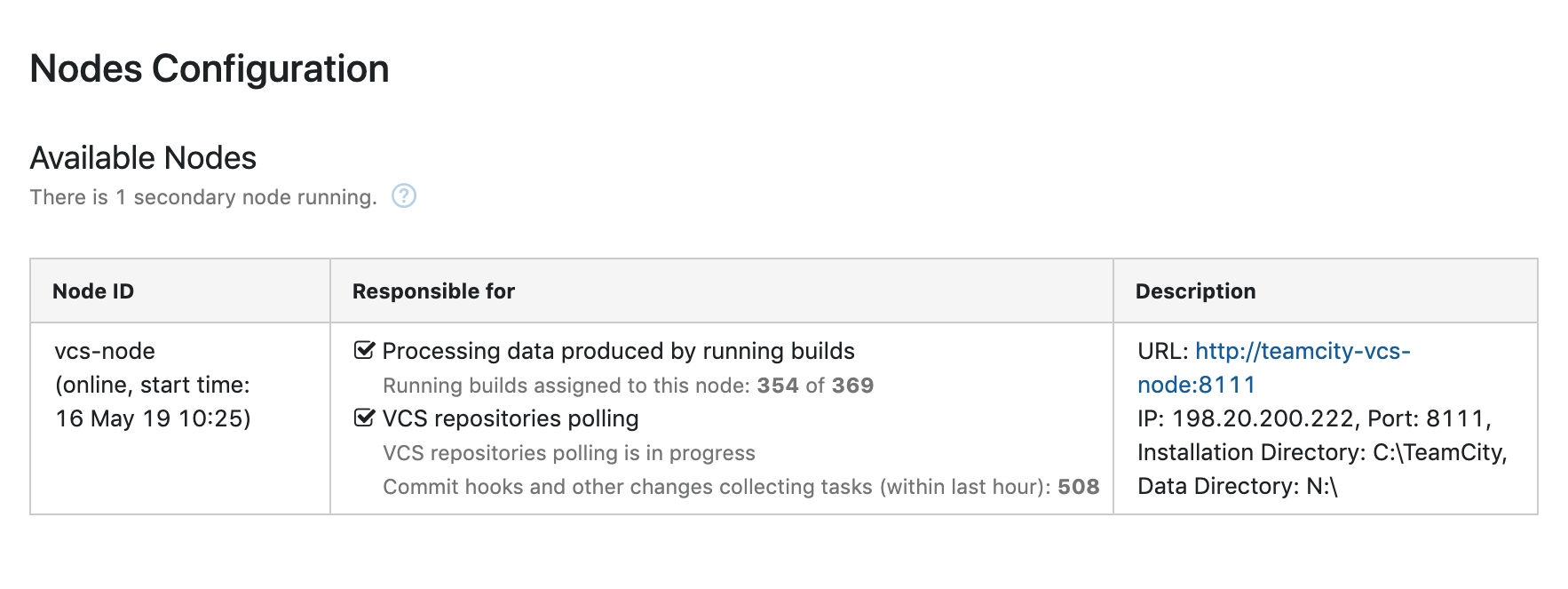Click the Nodes Configuration page heading
This screenshot has height=589, width=1568.
click(x=210, y=68)
